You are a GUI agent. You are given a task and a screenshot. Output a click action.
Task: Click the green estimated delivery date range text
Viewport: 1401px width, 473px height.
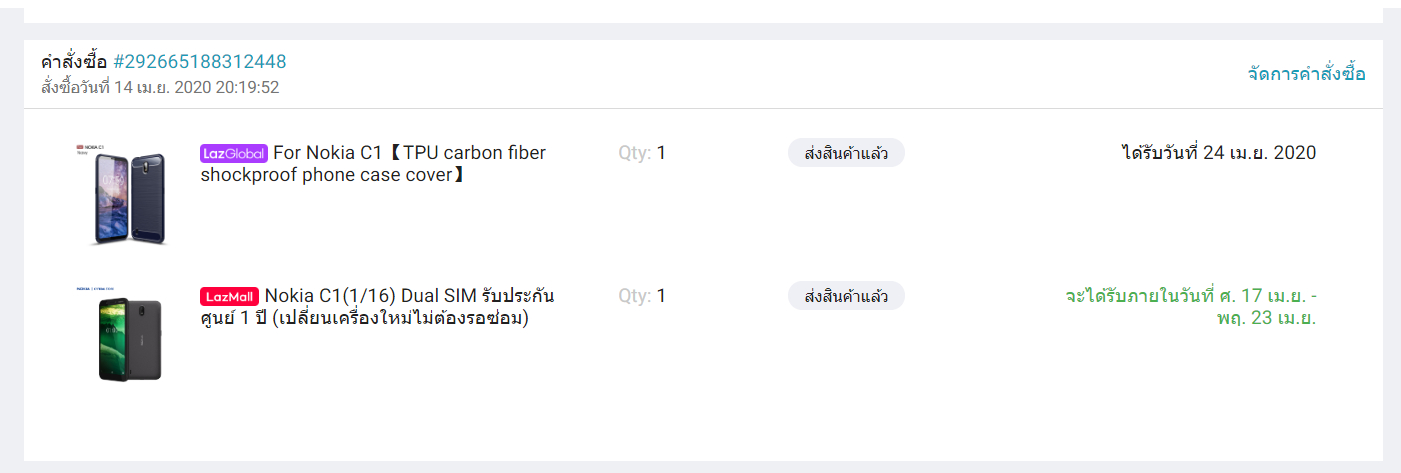(x=1191, y=308)
